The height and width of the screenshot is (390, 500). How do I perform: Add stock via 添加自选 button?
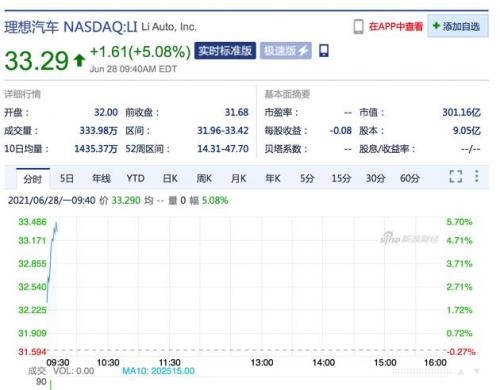[x=458, y=26]
